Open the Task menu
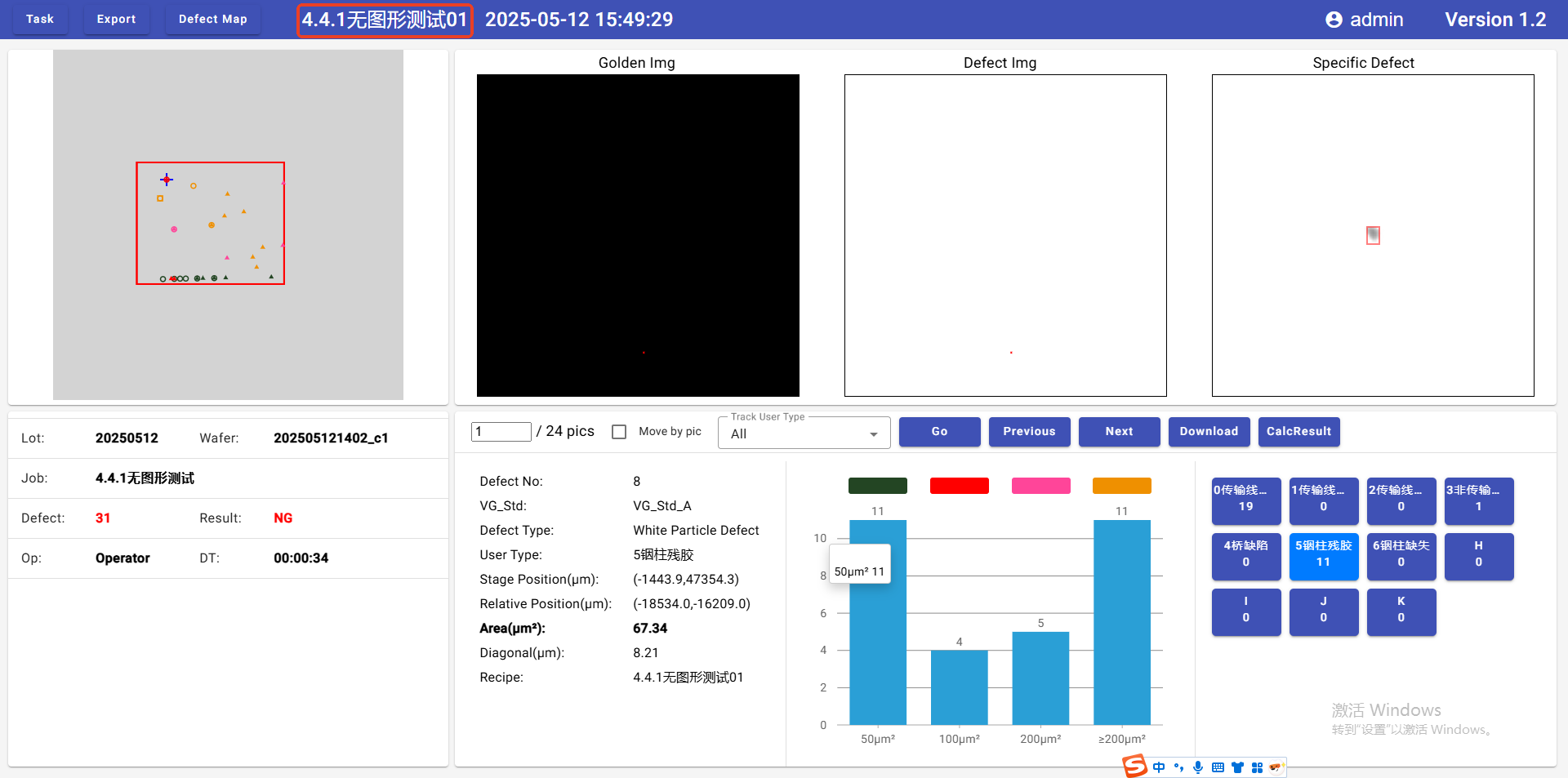This screenshot has width=1568, height=778. (39, 19)
